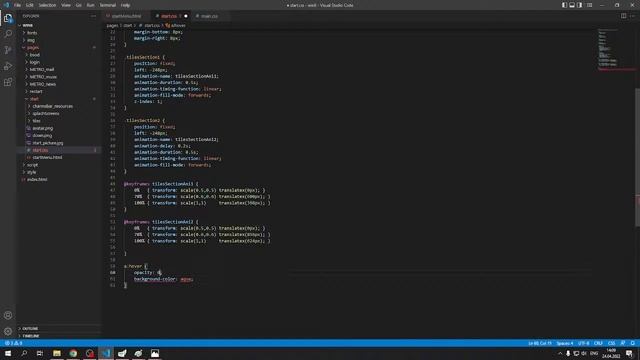Change the CRLF end-of-line status item

pos(598,343)
